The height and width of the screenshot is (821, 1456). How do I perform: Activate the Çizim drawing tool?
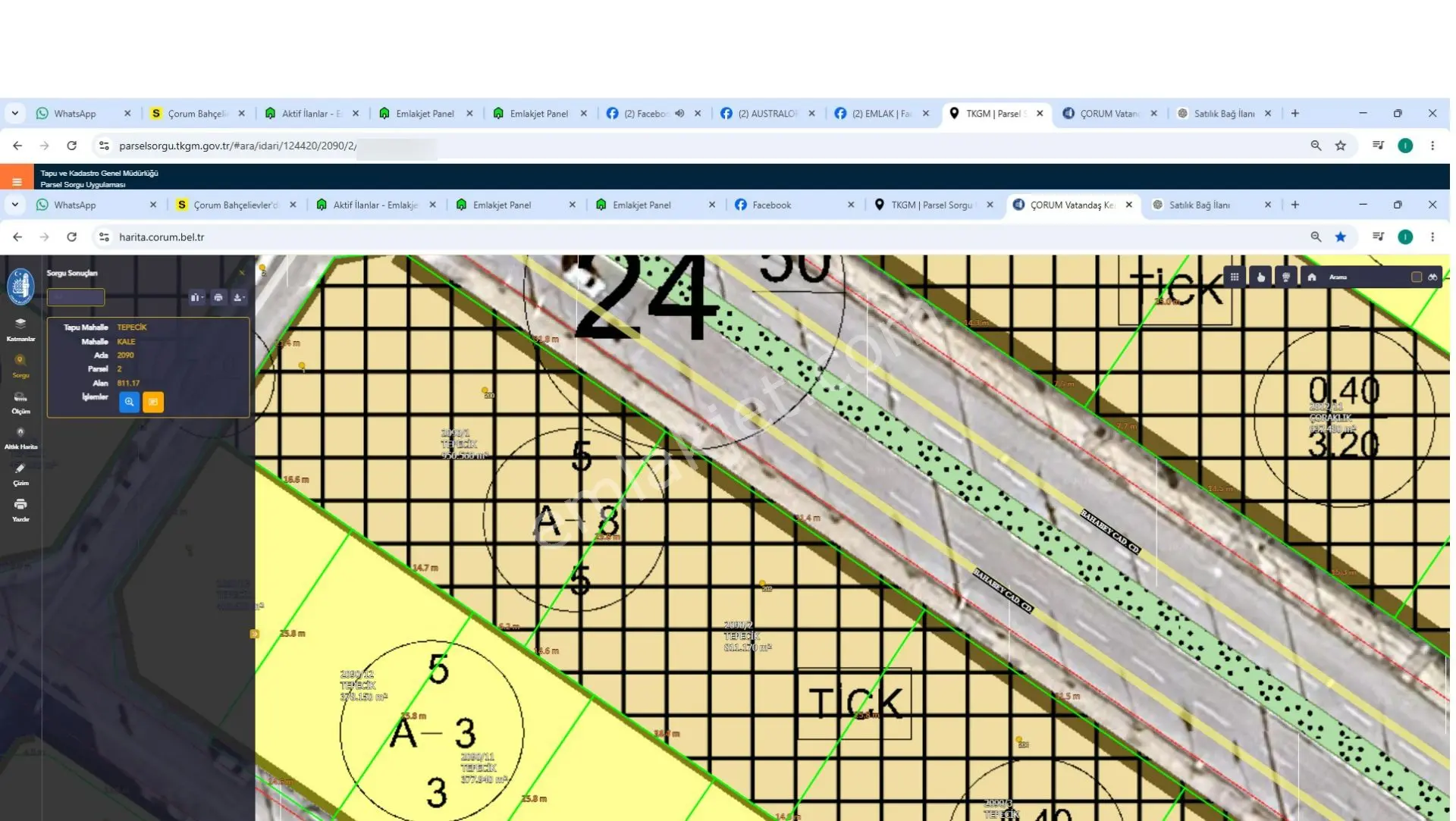coord(20,475)
